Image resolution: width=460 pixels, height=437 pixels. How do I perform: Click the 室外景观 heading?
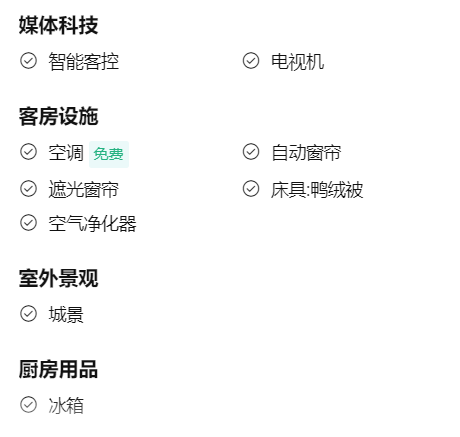[x=58, y=278]
